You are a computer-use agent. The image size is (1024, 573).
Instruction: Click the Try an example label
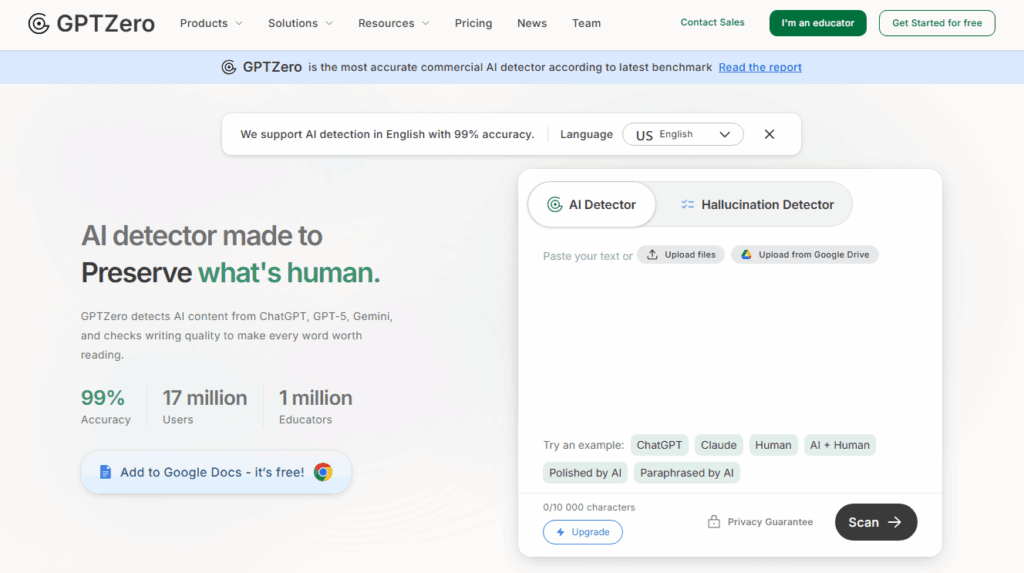tap(583, 445)
